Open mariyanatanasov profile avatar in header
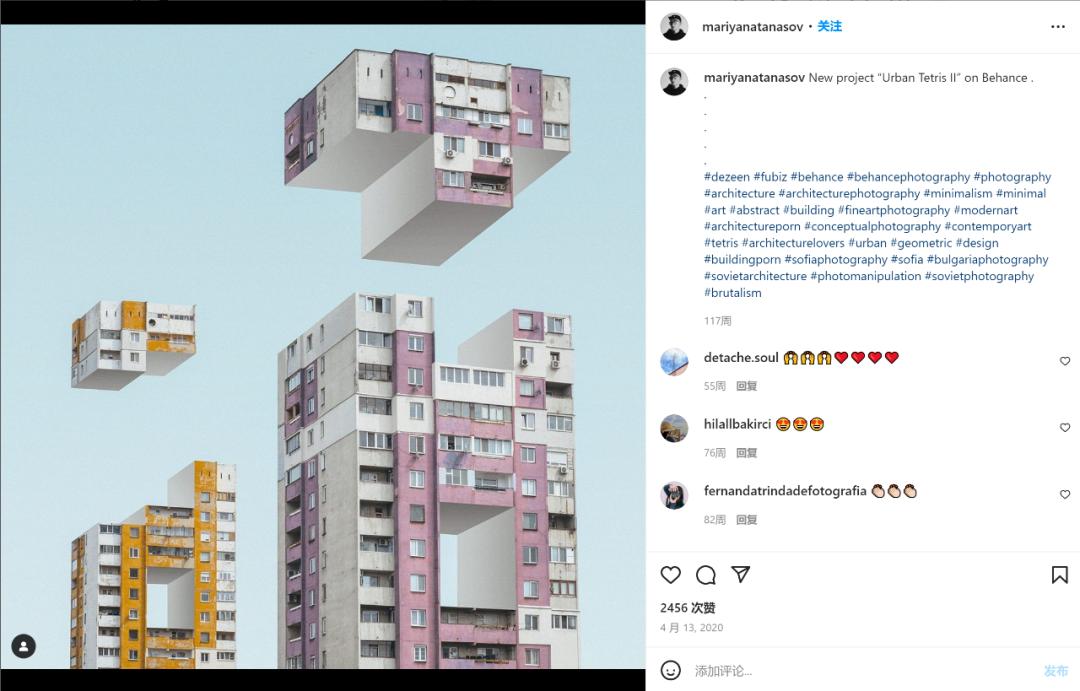This screenshot has height=691, width=1080. click(x=674, y=27)
